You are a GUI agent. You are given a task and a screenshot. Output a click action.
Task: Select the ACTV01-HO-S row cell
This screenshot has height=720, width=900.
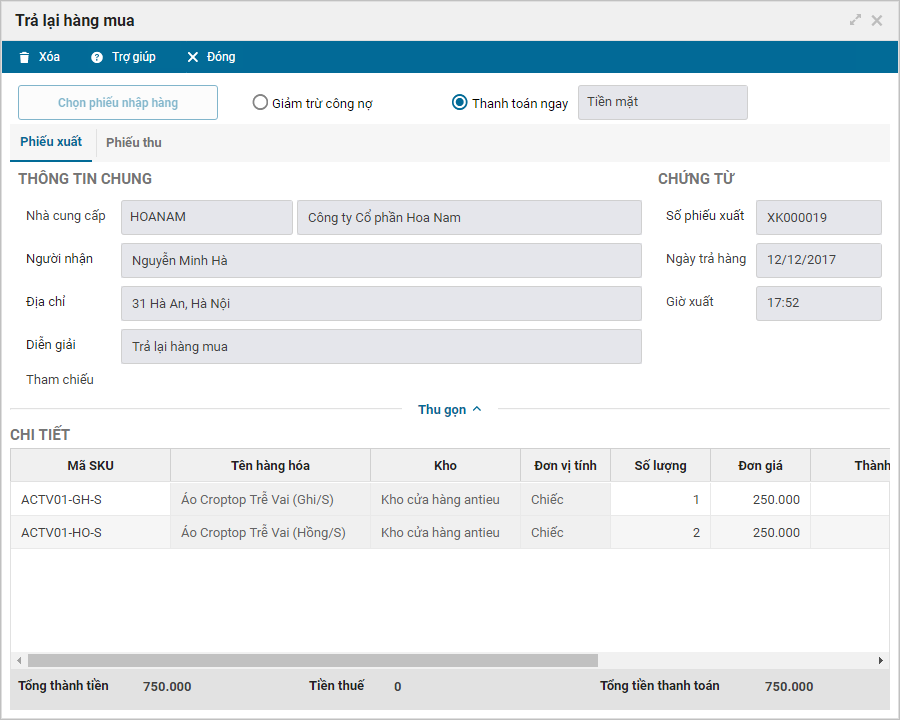point(91,532)
